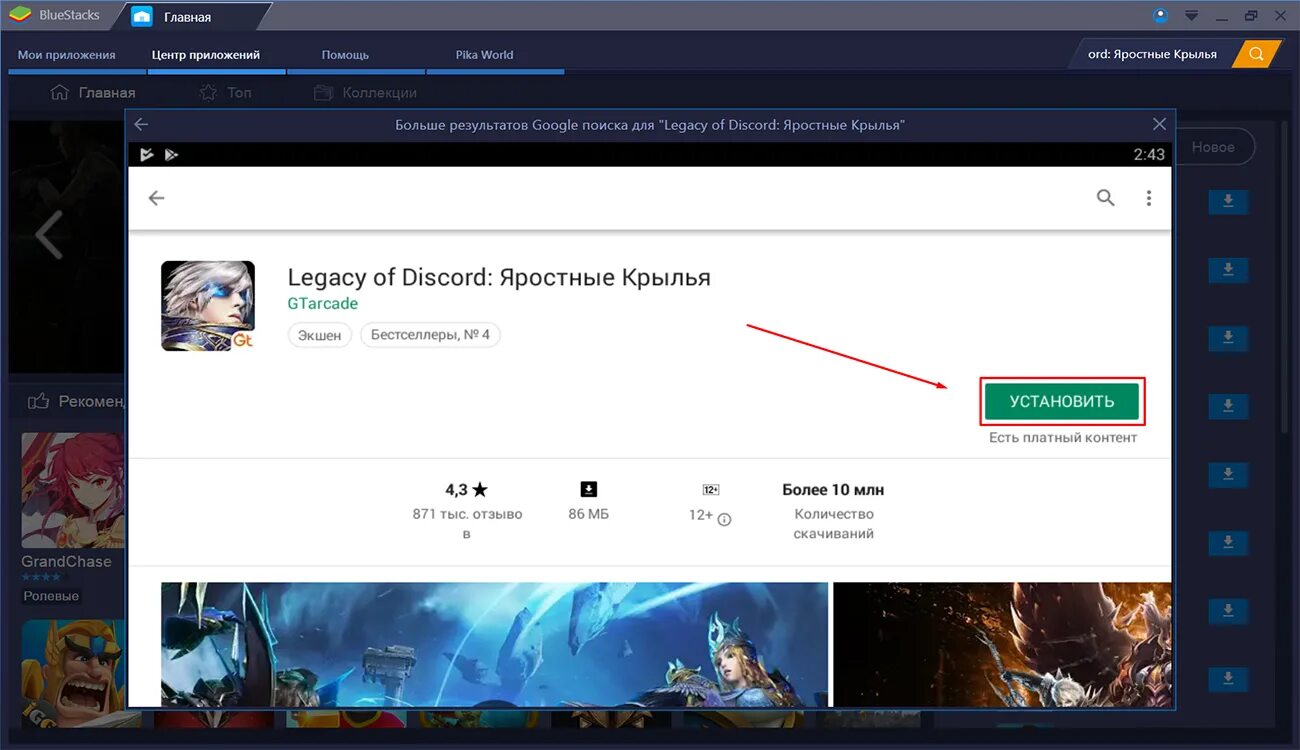Screen dimensions: 1300x750
Task: Go to the Главная navigation item
Action: point(93,92)
